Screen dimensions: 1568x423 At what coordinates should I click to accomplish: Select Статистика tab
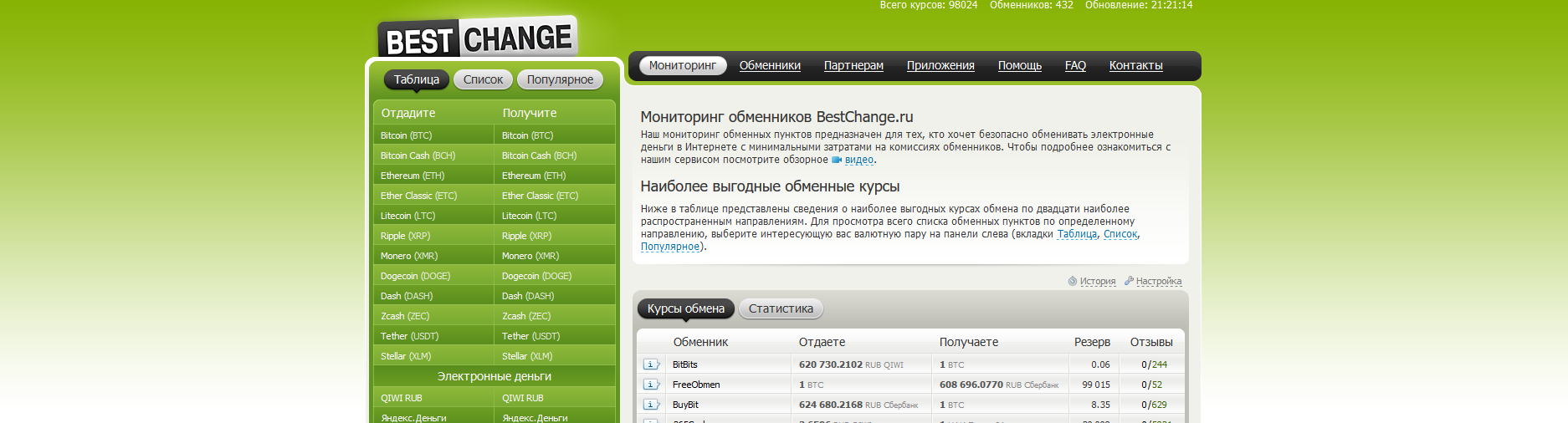pyautogui.click(x=781, y=308)
